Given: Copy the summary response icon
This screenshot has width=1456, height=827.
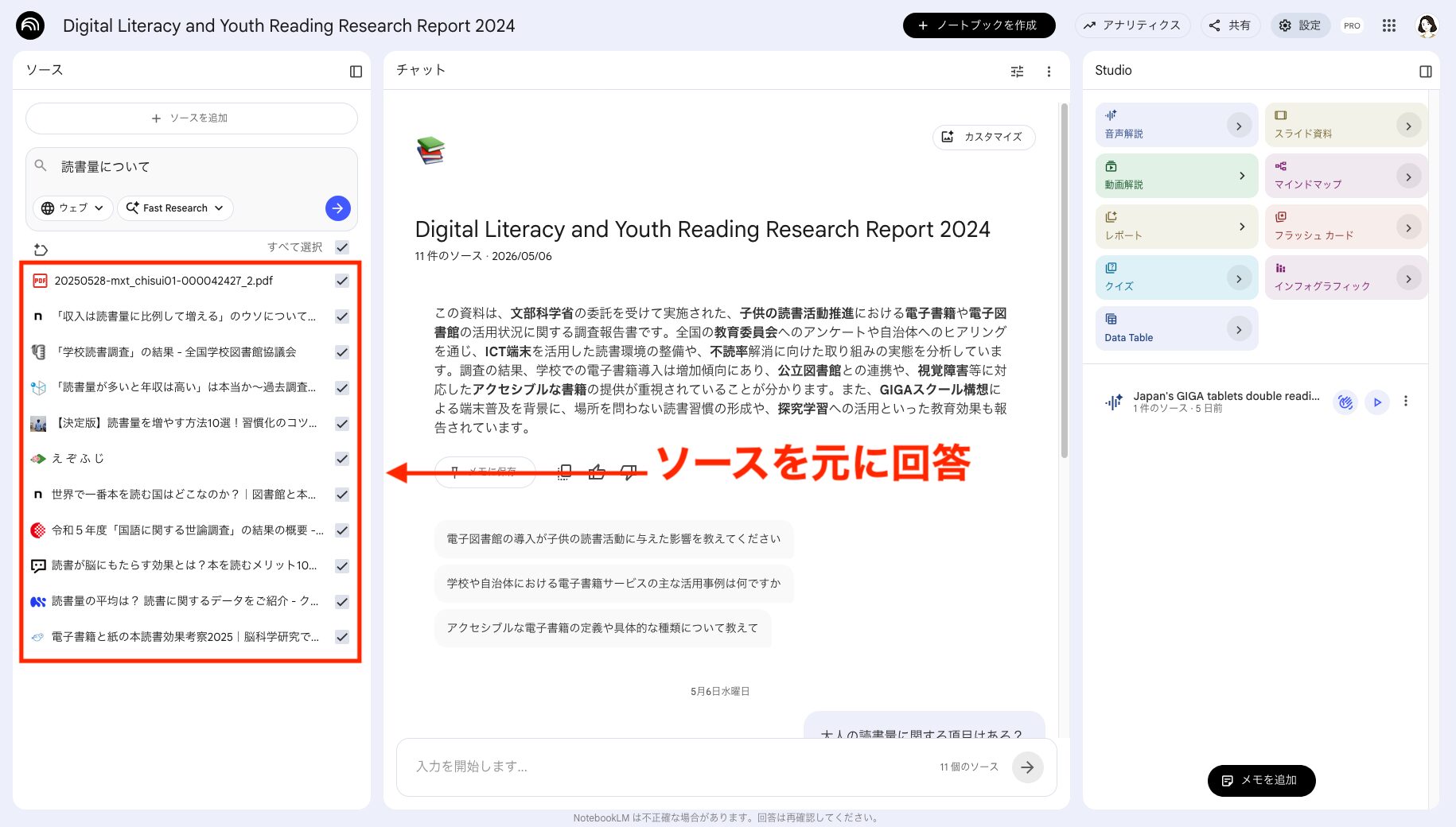Looking at the screenshot, I should click(564, 472).
